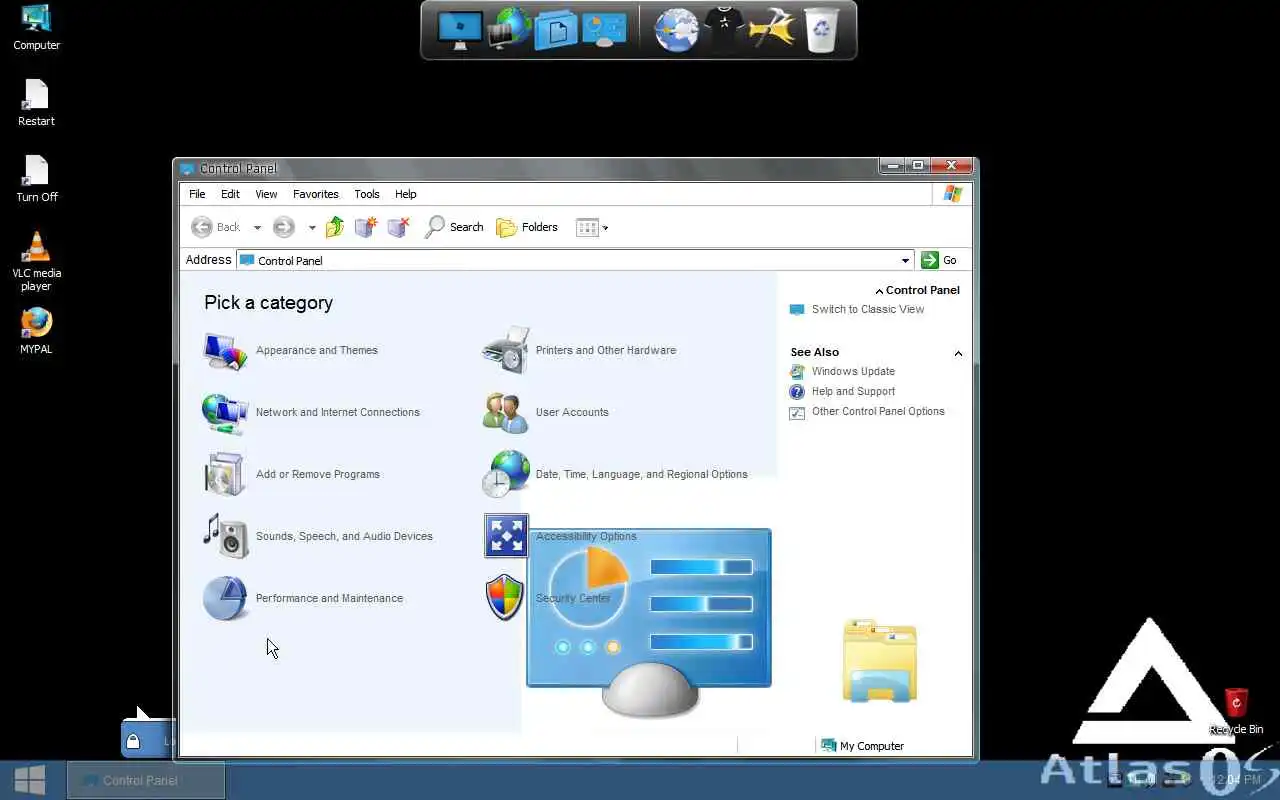The height and width of the screenshot is (800, 1280).
Task: Select the red Recycle Bin desktop icon
Action: (1236, 711)
